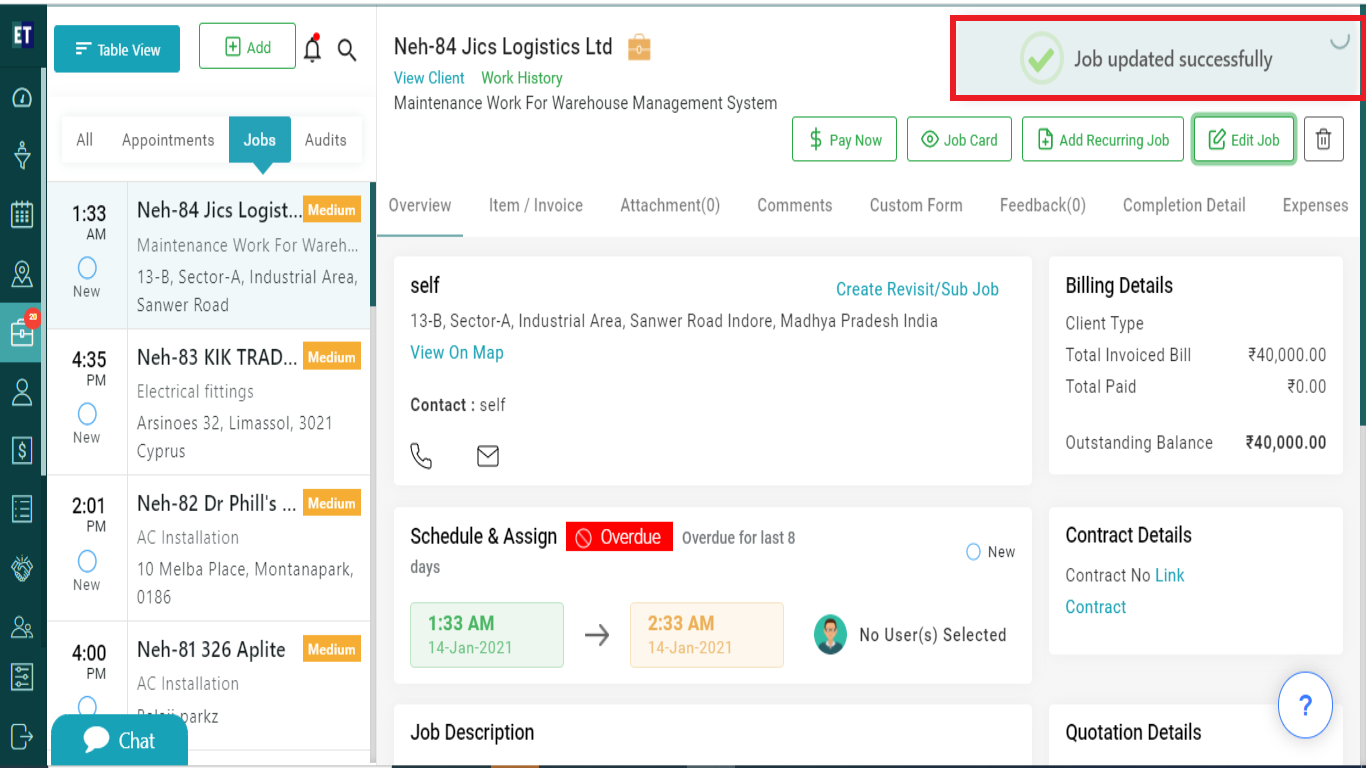Click Create Revisit/Sub Job link

(x=917, y=289)
